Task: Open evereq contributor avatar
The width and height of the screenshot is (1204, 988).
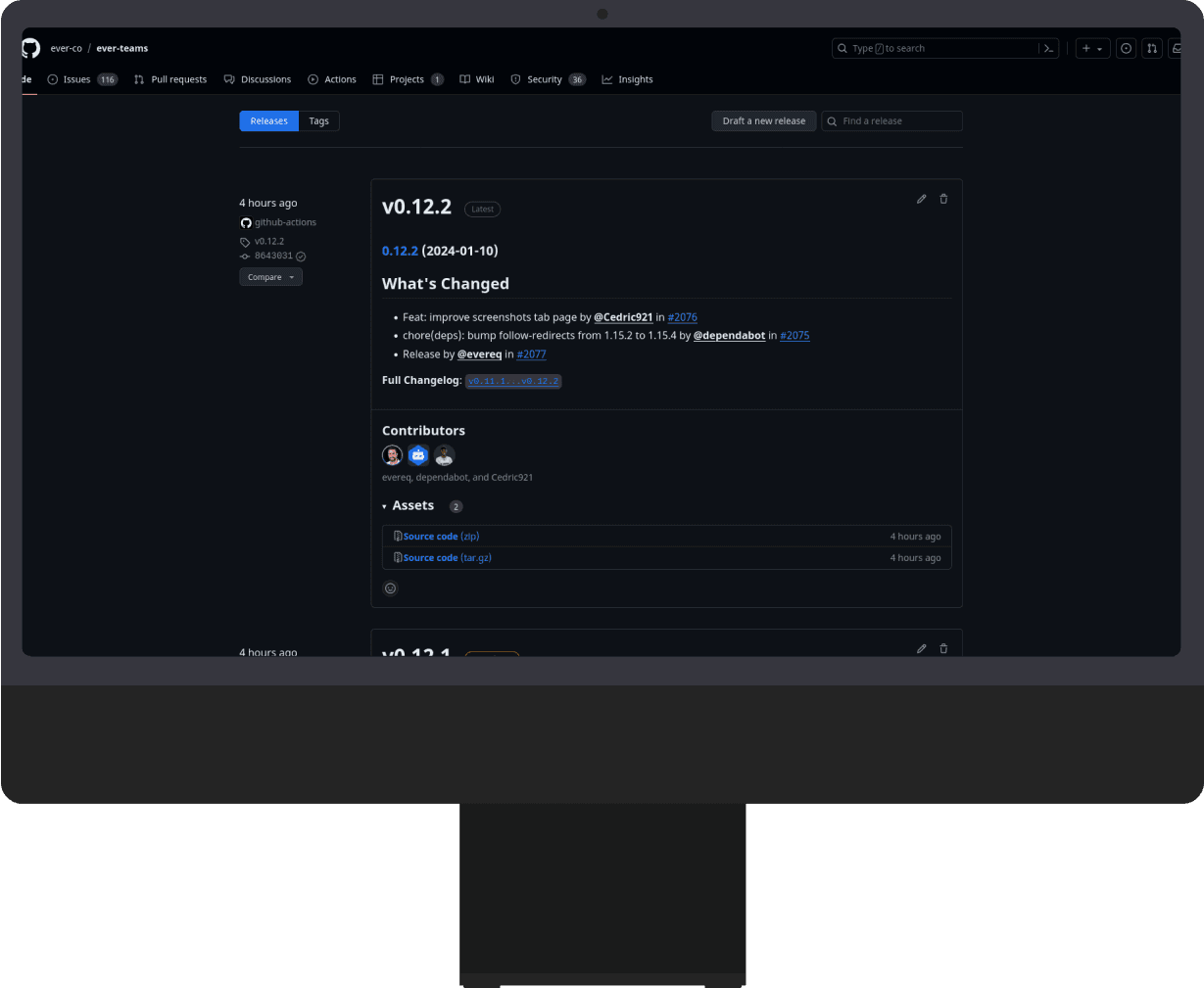Action: coord(392,455)
